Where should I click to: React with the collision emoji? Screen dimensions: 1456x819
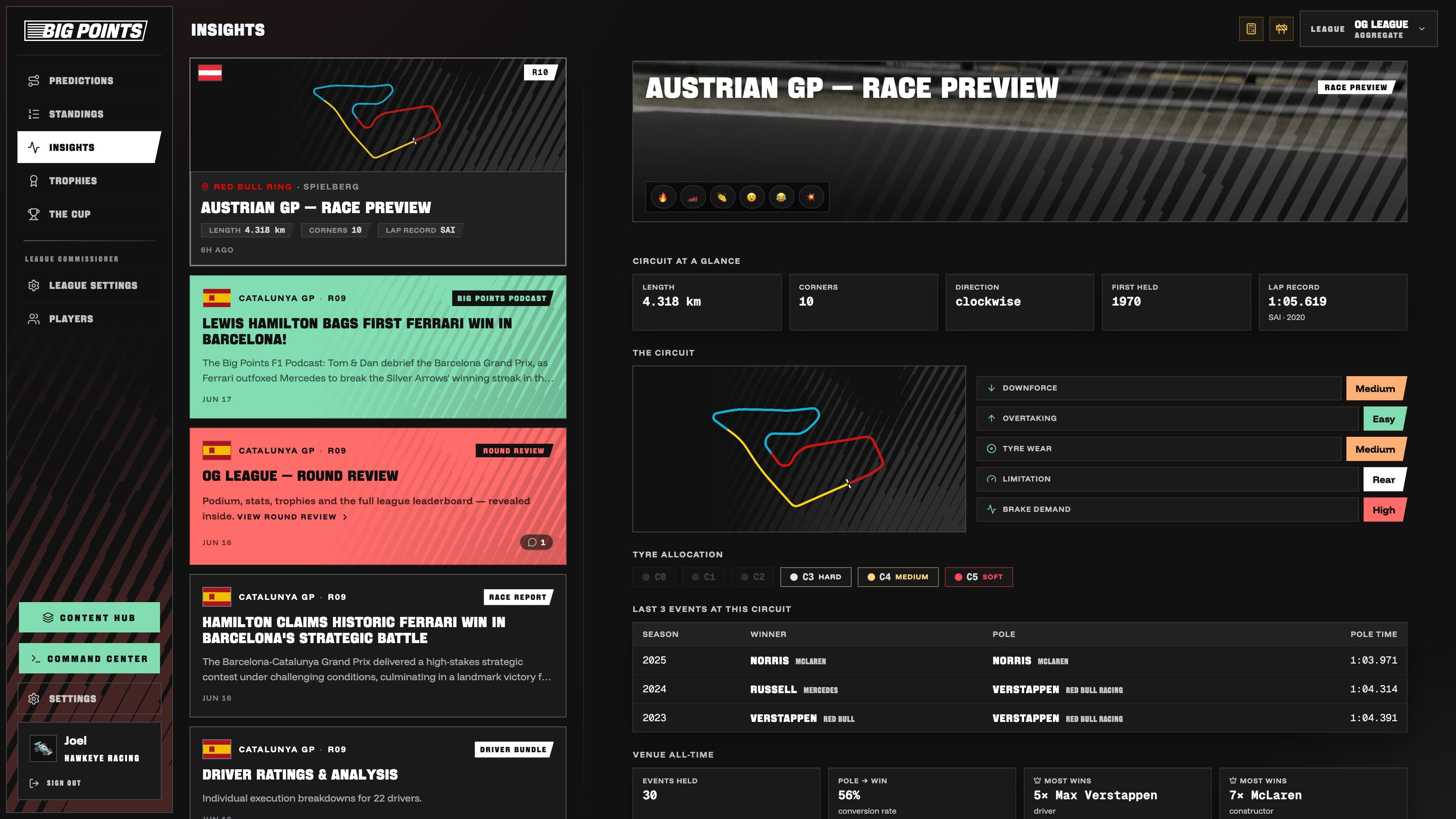click(811, 197)
